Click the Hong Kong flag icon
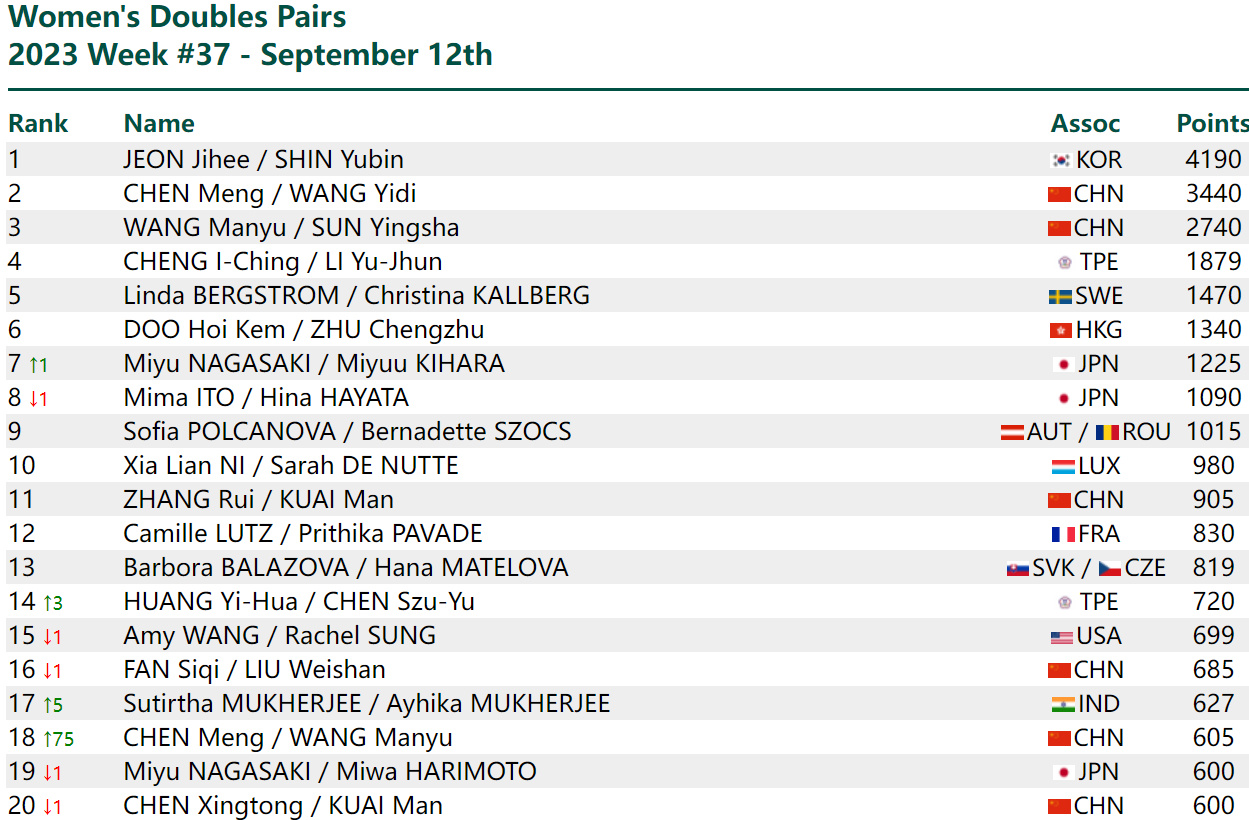1249x820 pixels. pyautogui.click(x=1061, y=330)
